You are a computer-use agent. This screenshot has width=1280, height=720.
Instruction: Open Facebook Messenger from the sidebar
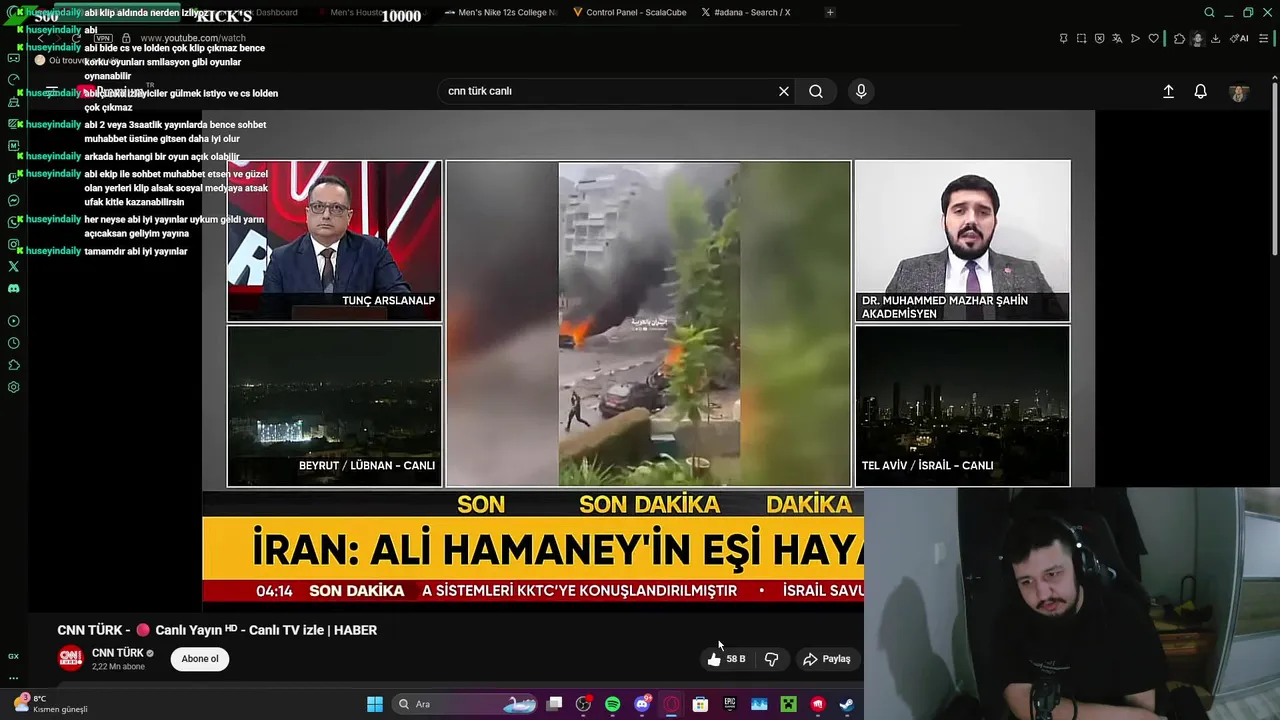point(14,200)
